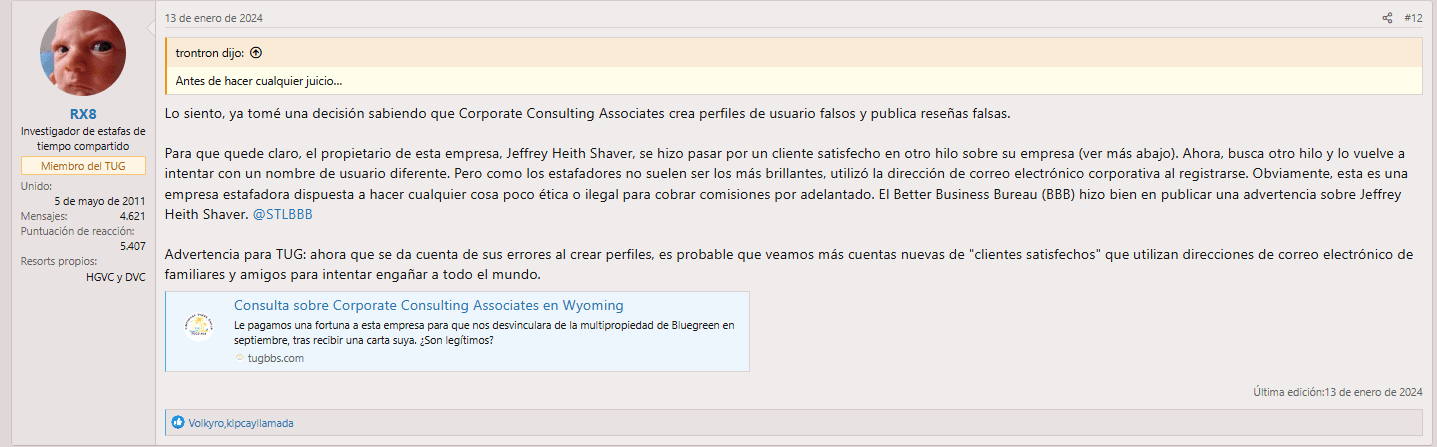Open the post number #12 permalink
This screenshot has height=447, width=1437.
click(x=1413, y=18)
